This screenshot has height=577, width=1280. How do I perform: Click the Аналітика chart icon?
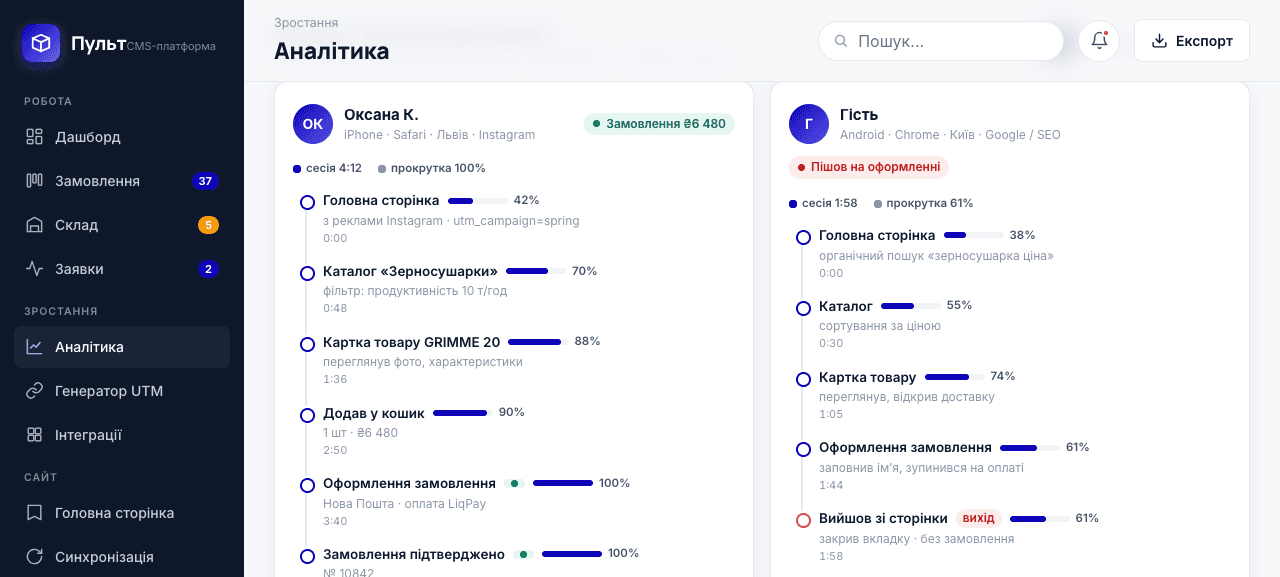(35, 347)
